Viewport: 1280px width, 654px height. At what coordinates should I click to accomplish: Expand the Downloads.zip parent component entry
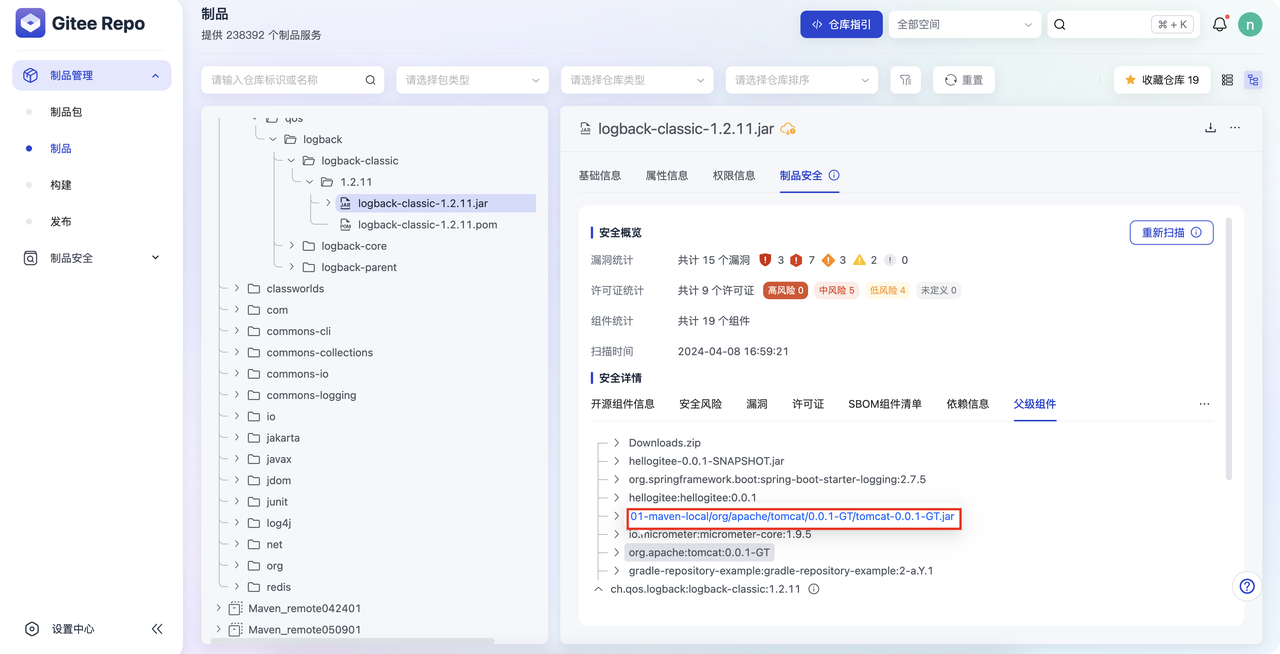pos(617,442)
